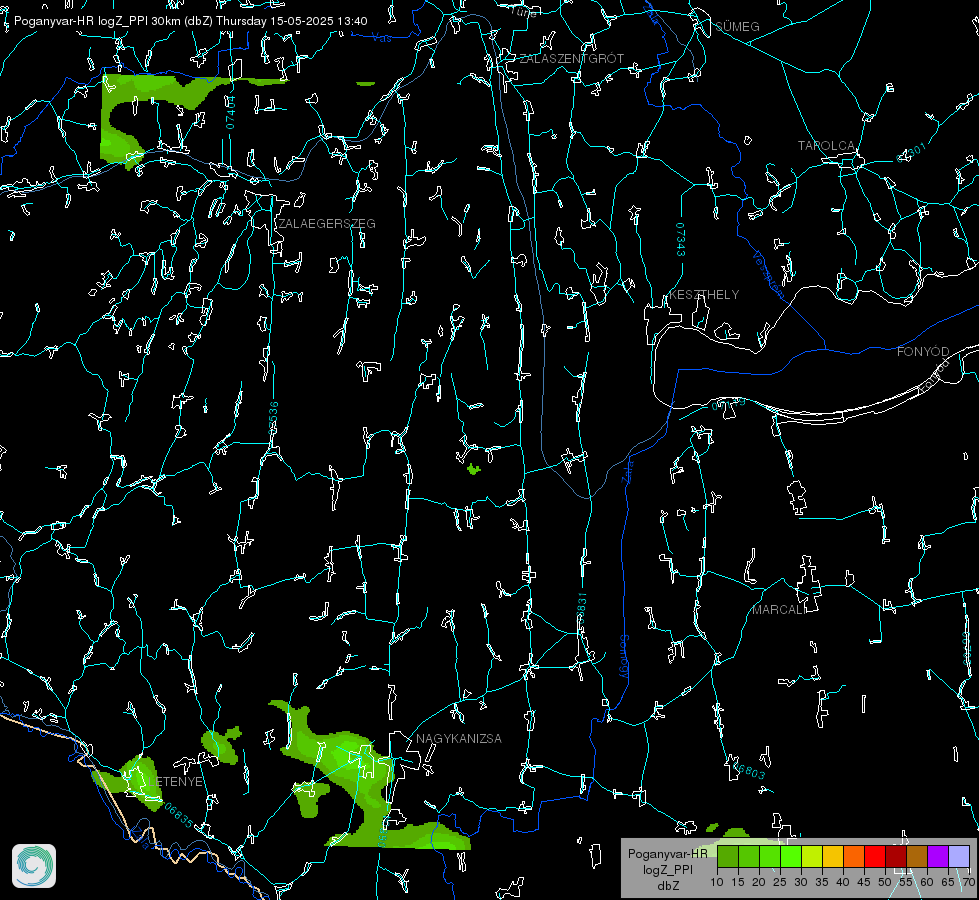Click the SÜMEG city label
979x900 pixels.
click(737, 27)
